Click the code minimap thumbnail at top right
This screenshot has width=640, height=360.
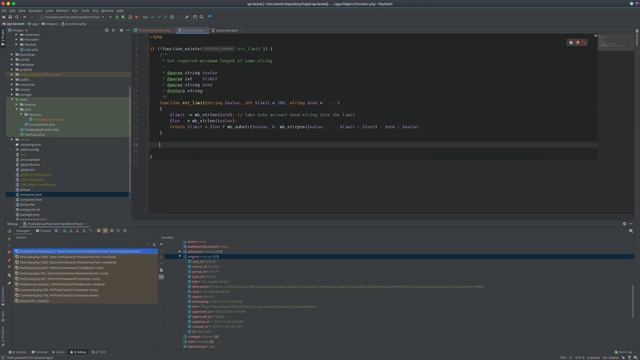tap(616, 42)
